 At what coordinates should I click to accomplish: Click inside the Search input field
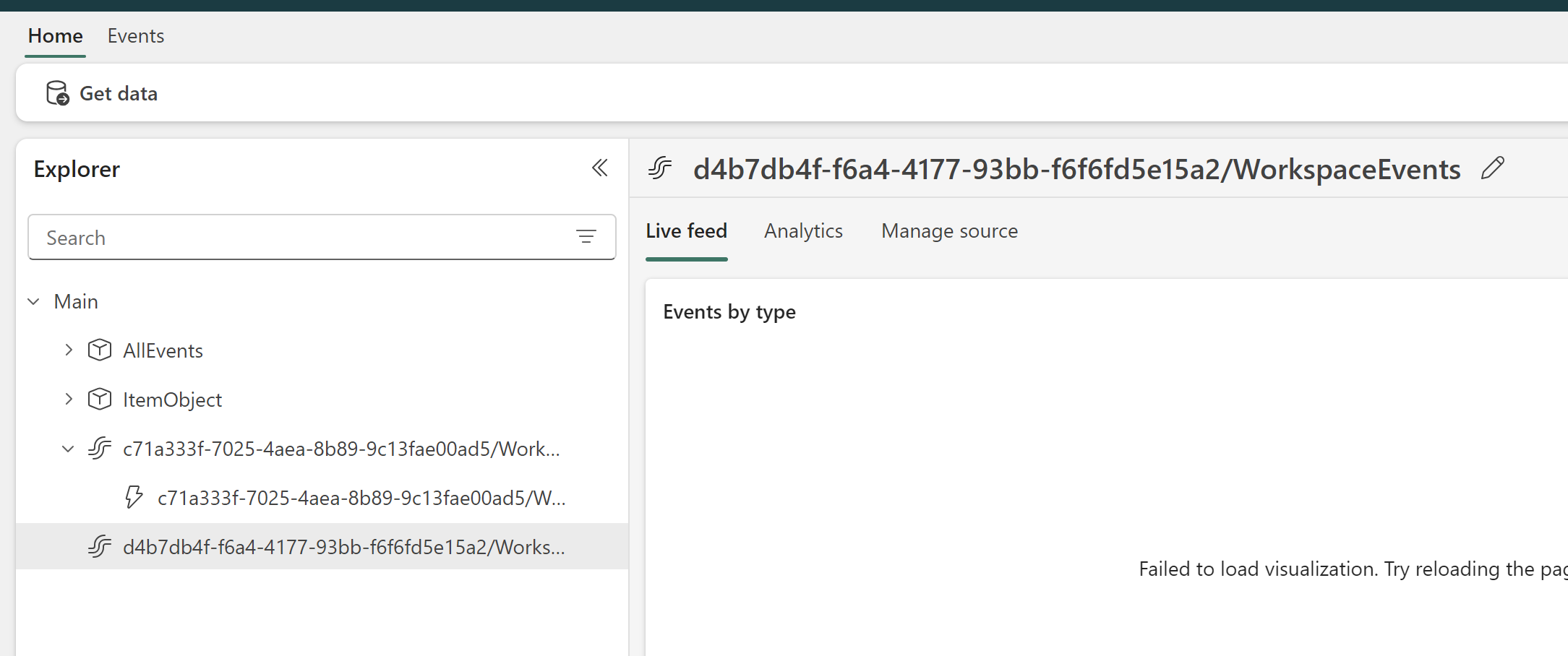[x=289, y=237]
